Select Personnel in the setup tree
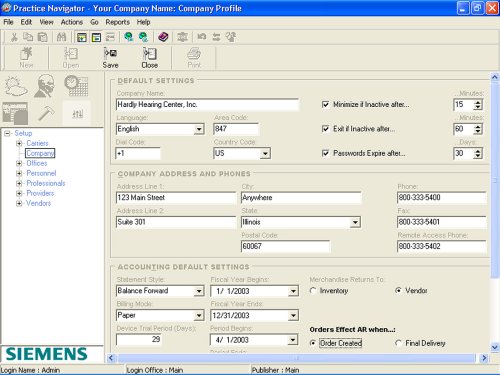 click(41, 173)
